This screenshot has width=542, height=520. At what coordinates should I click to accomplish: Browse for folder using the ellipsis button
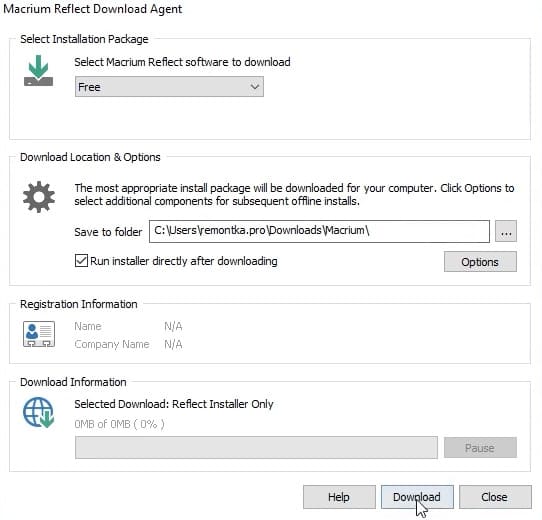(506, 231)
